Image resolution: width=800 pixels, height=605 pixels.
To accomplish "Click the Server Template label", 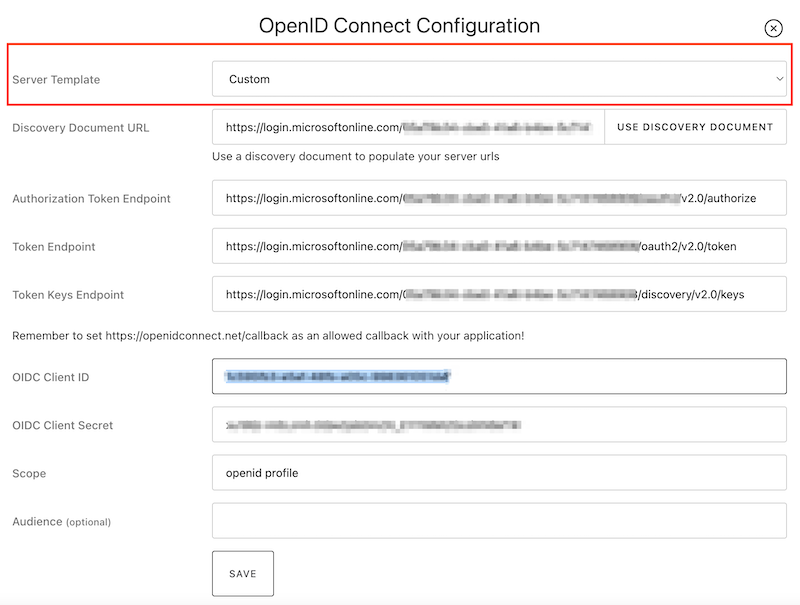I will coord(56,80).
